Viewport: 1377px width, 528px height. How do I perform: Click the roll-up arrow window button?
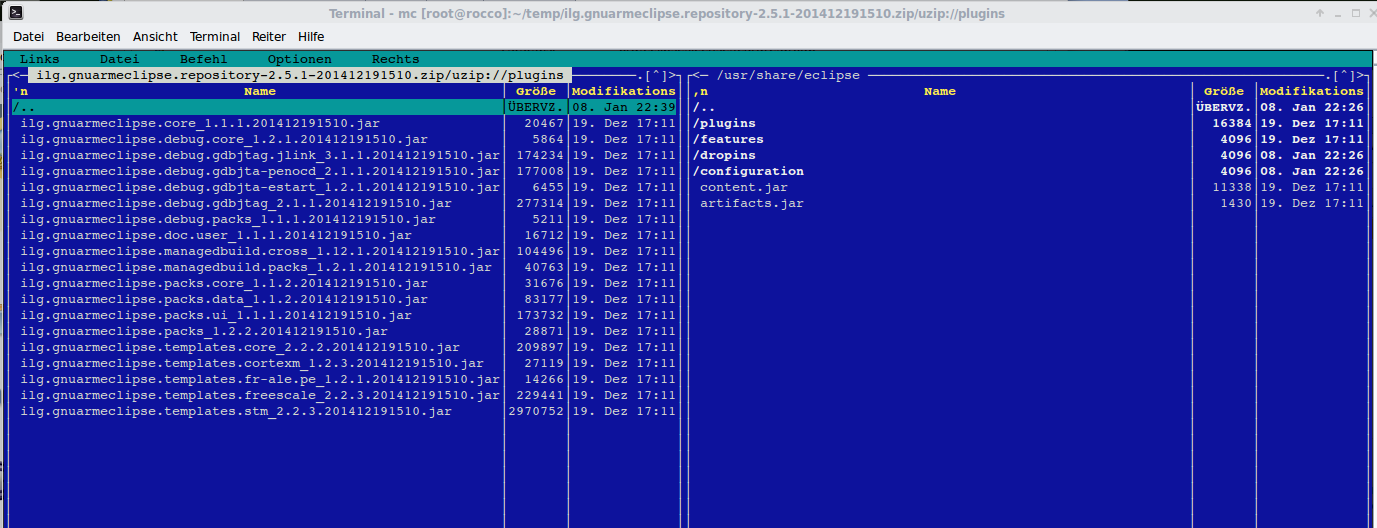click(x=1320, y=14)
